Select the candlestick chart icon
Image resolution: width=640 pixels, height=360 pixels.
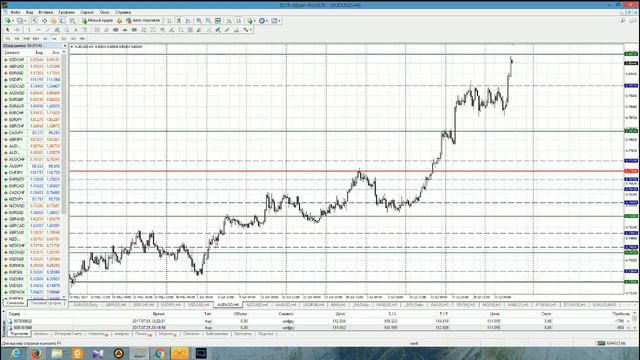click(179, 20)
